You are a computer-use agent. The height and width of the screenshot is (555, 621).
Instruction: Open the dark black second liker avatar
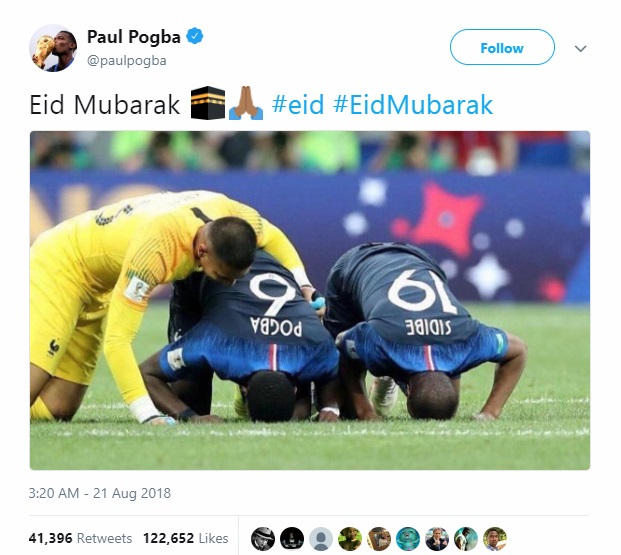(x=292, y=539)
